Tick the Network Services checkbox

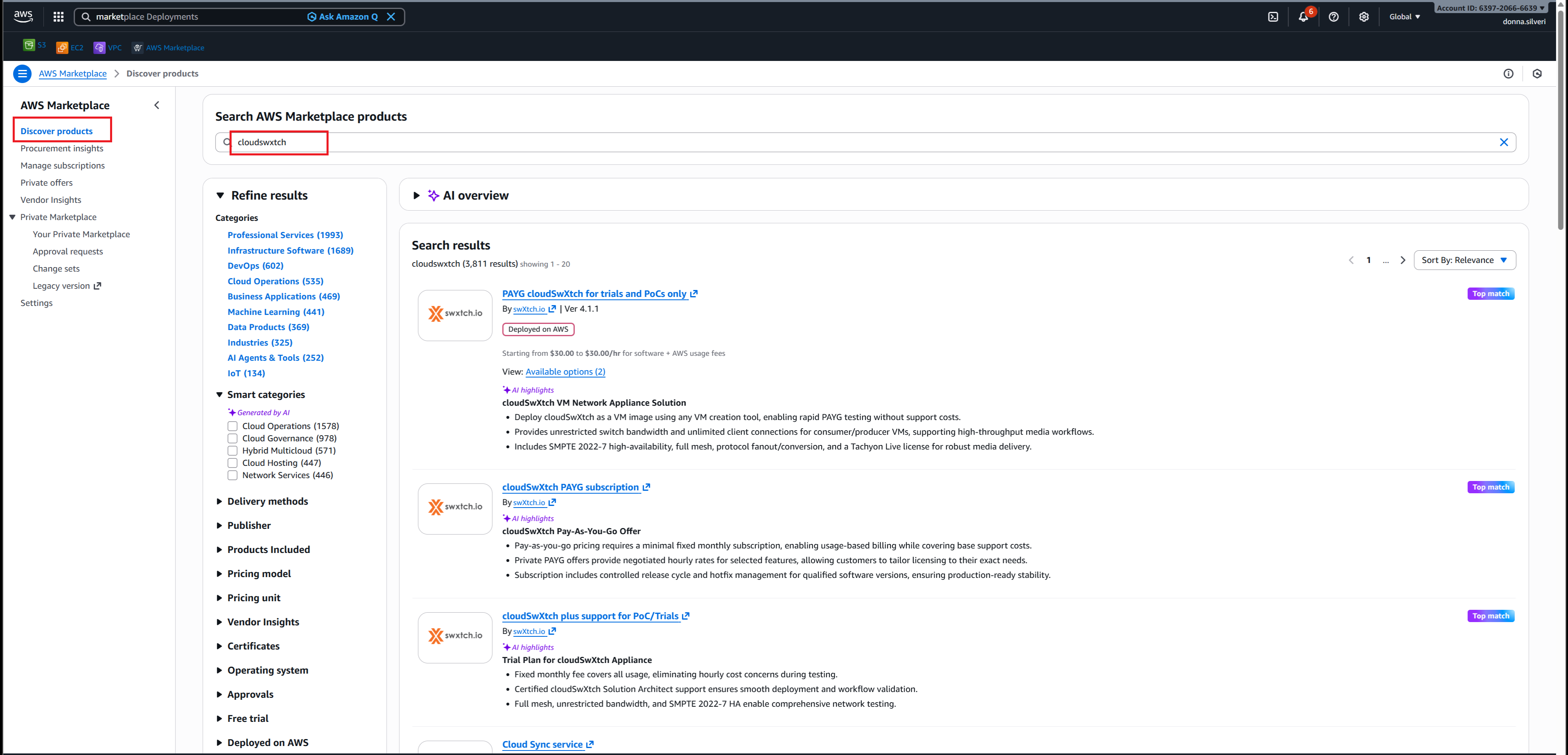(232, 475)
